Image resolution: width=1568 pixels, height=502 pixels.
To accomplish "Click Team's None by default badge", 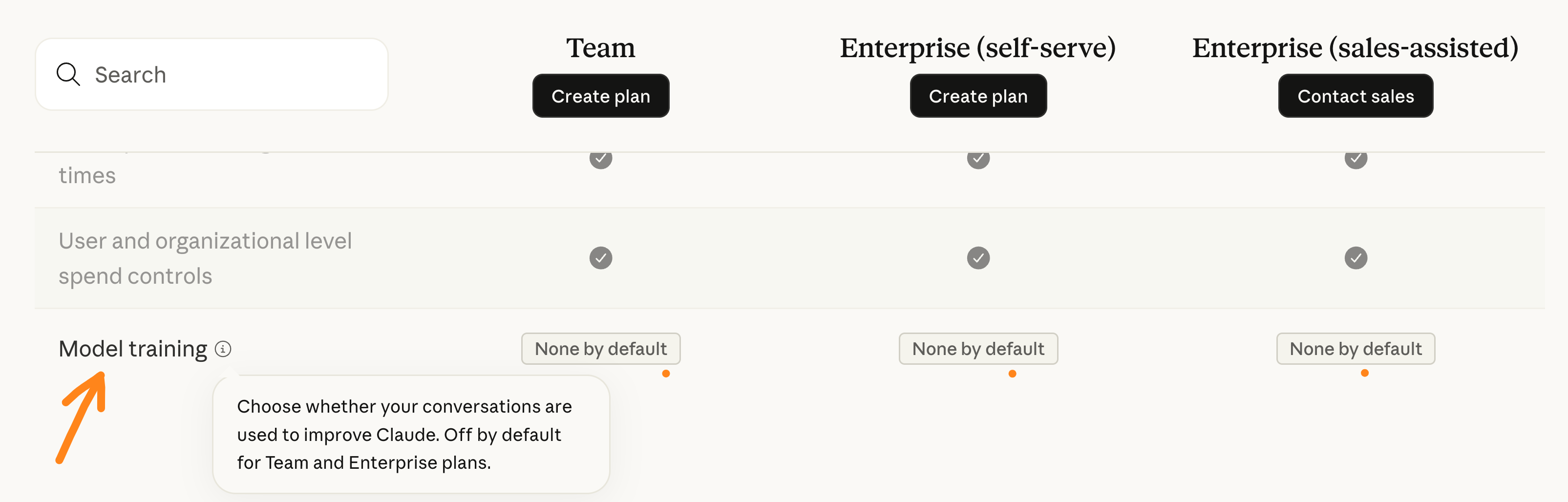I will click(x=600, y=349).
